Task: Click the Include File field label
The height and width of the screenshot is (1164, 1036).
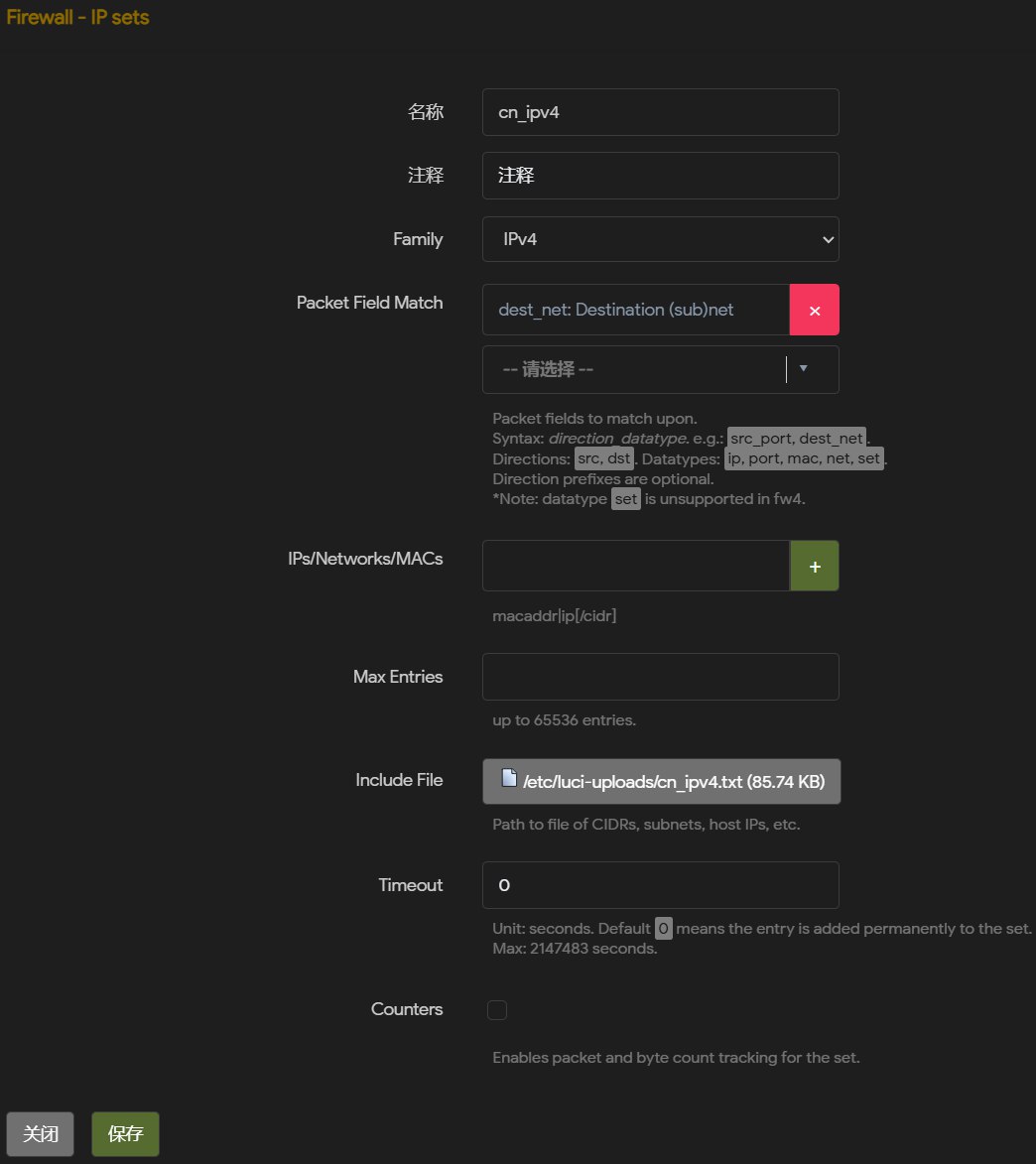Action: click(x=399, y=780)
